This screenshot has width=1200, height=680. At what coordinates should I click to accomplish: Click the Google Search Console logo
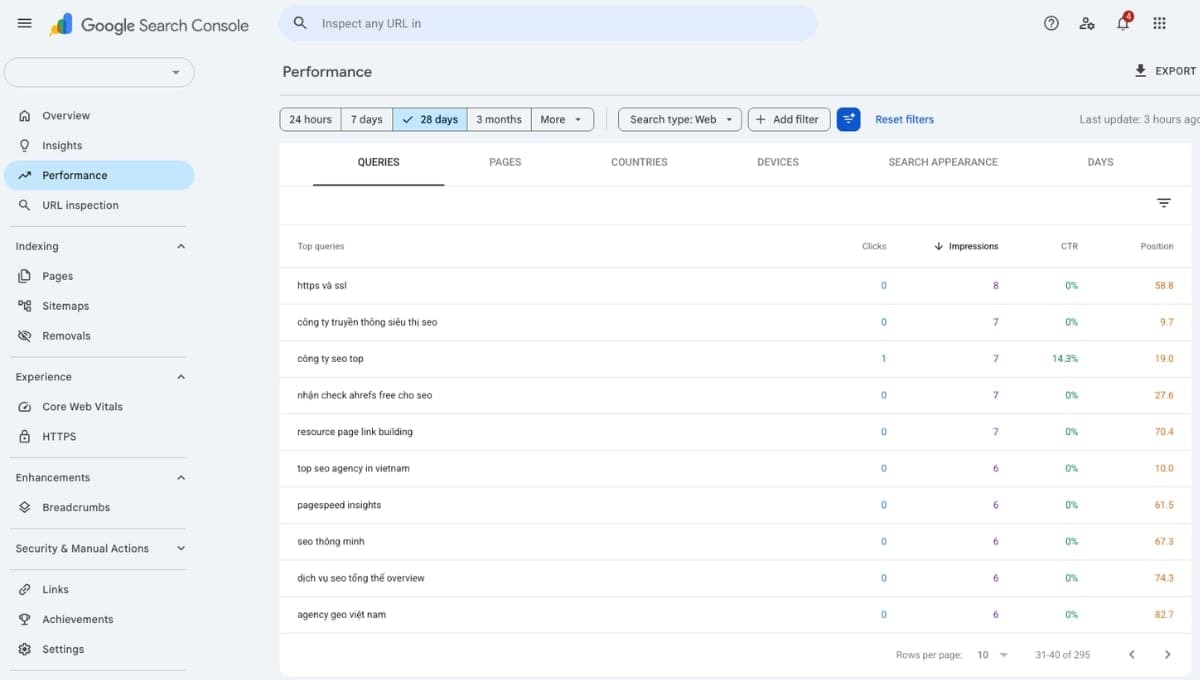coord(149,25)
